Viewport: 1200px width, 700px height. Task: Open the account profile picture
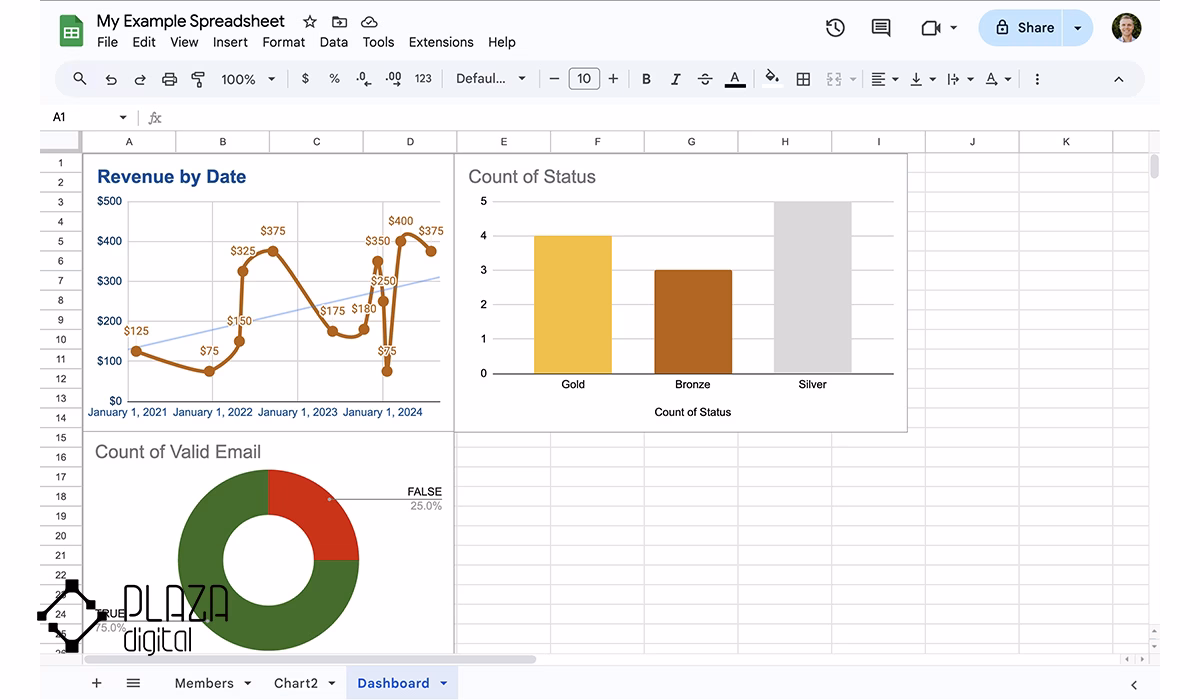(x=1126, y=28)
